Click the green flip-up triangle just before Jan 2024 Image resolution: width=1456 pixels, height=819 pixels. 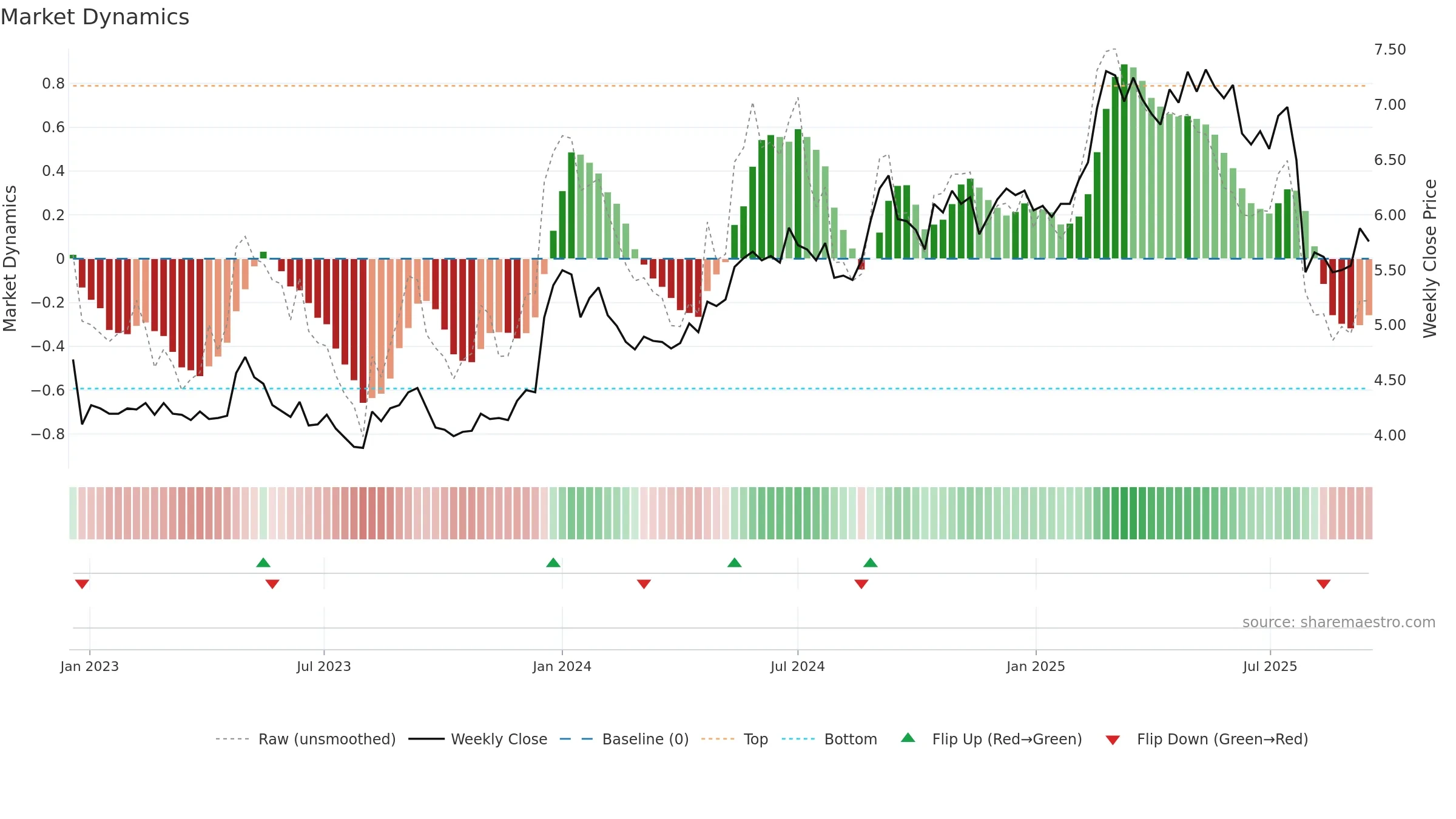(x=553, y=563)
